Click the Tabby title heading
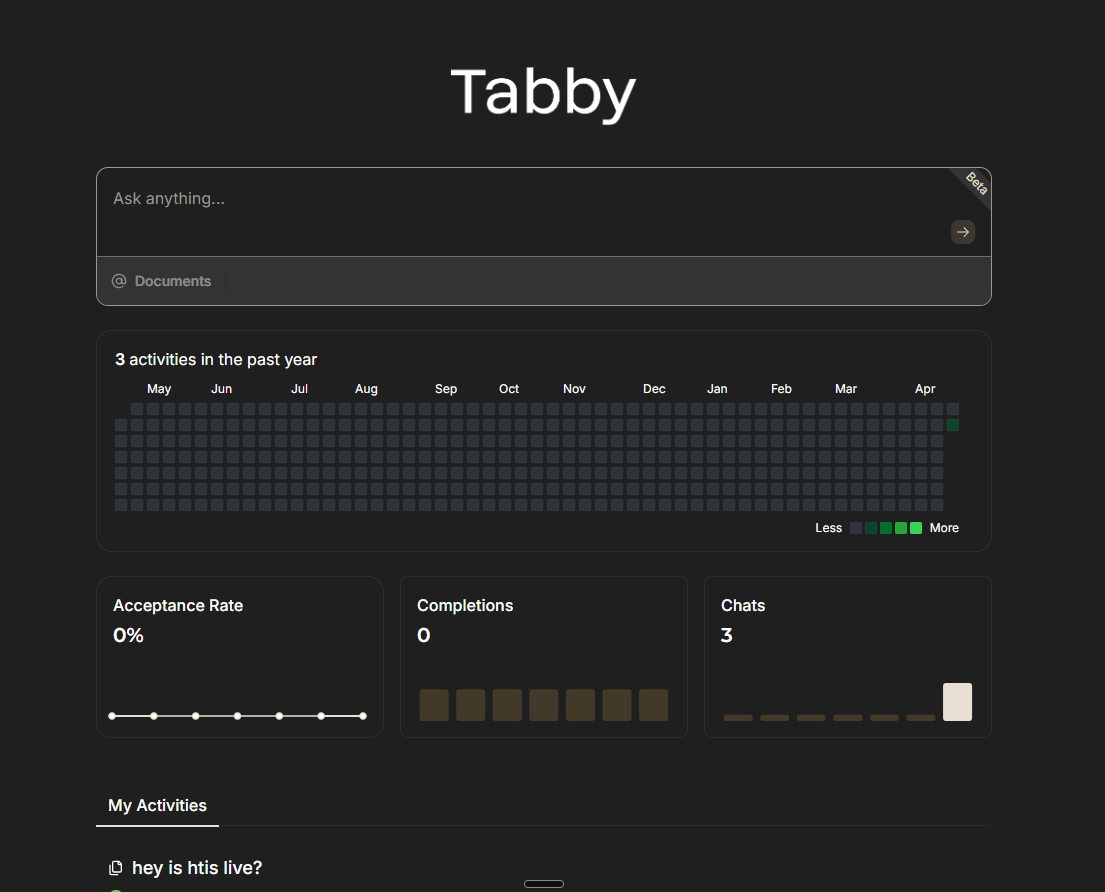The image size is (1105, 892). (543, 92)
